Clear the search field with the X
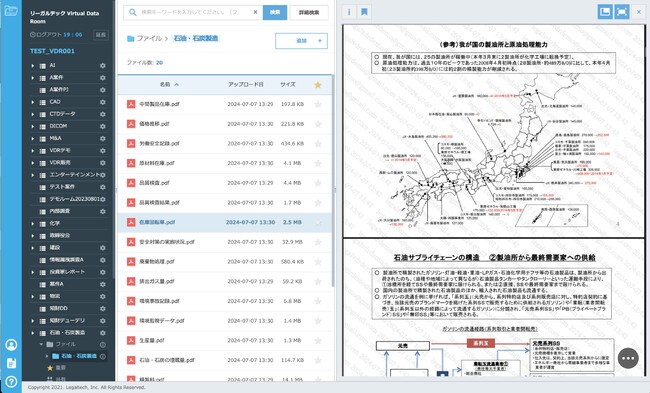 255,12
